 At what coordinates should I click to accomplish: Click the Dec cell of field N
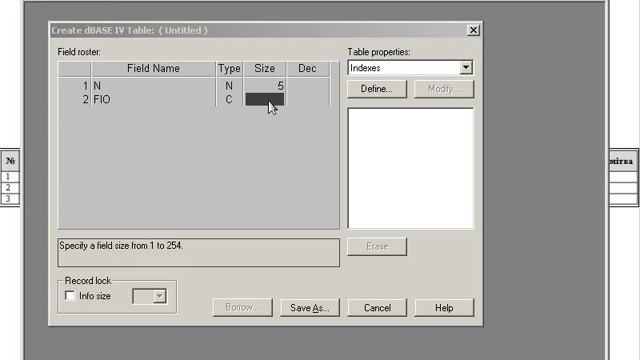click(307, 86)
